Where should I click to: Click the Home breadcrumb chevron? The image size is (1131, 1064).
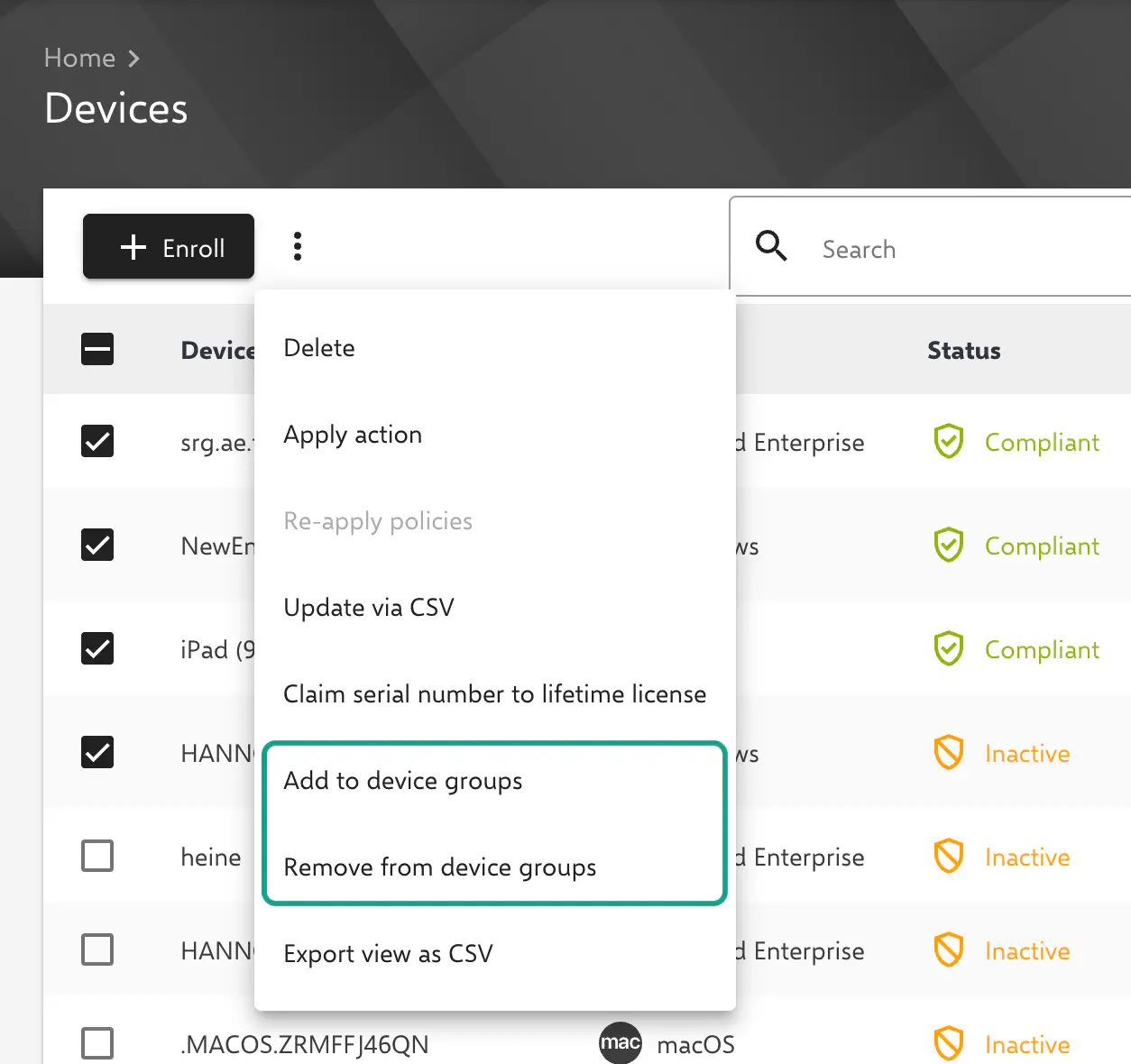[134, 59]
